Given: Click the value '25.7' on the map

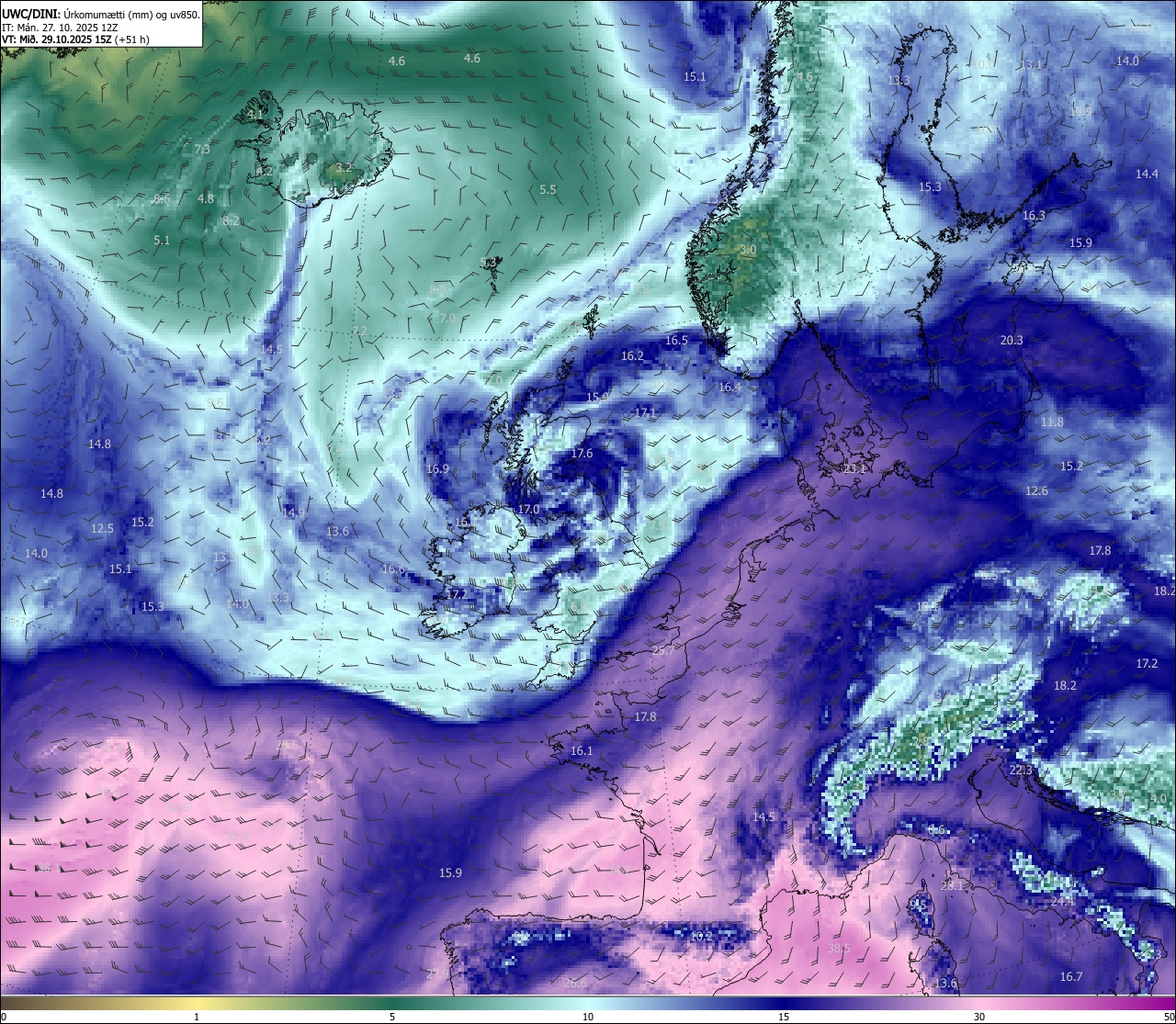Looking at the screenshot, I should (x=663, y=650).
